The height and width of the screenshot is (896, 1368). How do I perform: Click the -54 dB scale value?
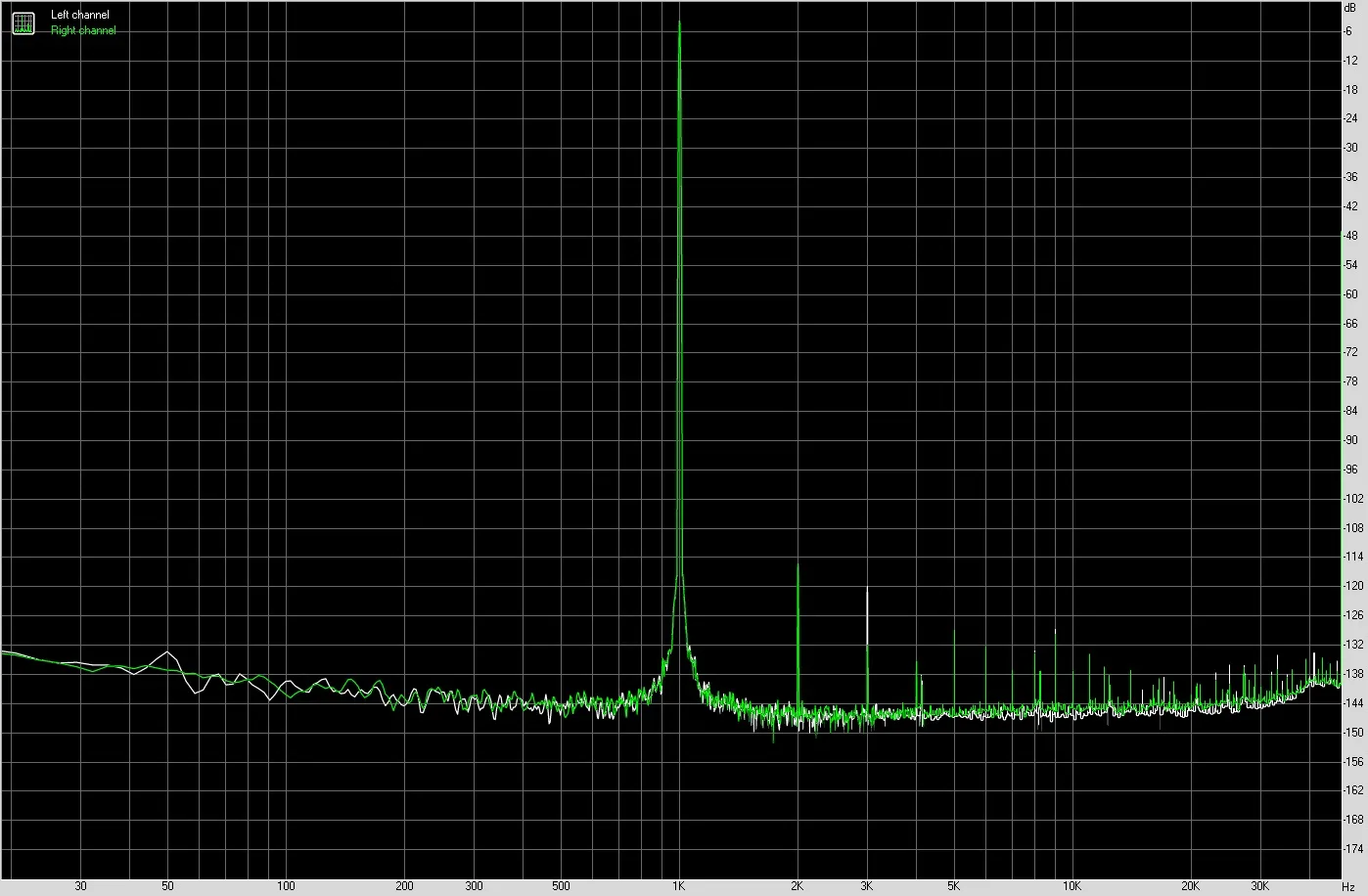point(1351,265)
